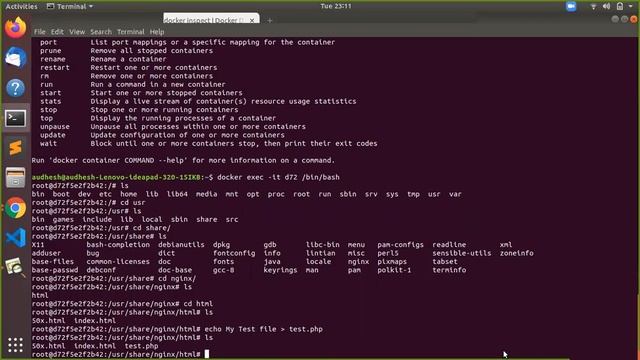Click 'nginx' in the share directory listing
This screenshot has width=640, height=360.
click(x=358, y=262)
